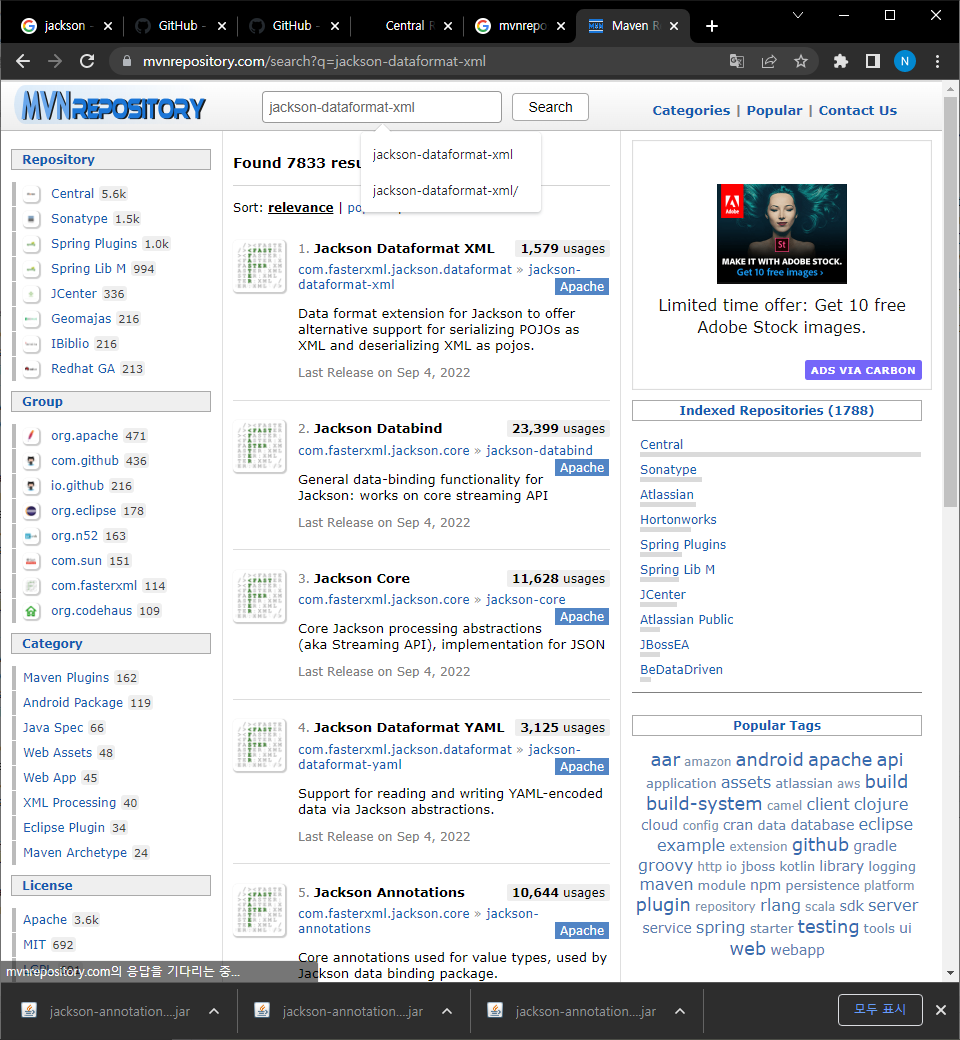Open the profile avatar N

pyautogui.click(x=904, y=61)
